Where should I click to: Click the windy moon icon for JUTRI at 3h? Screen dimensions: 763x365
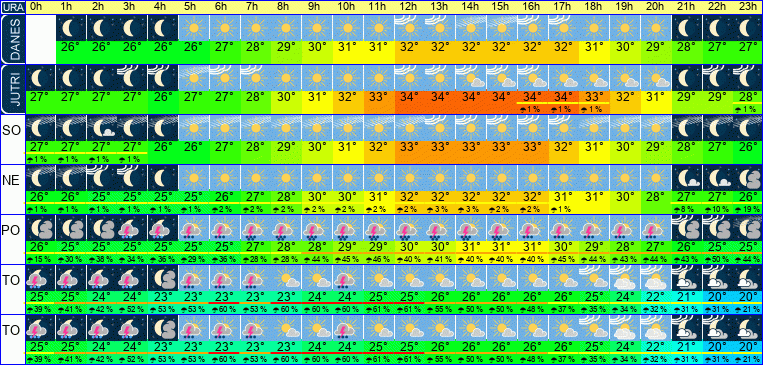point(132,77)
